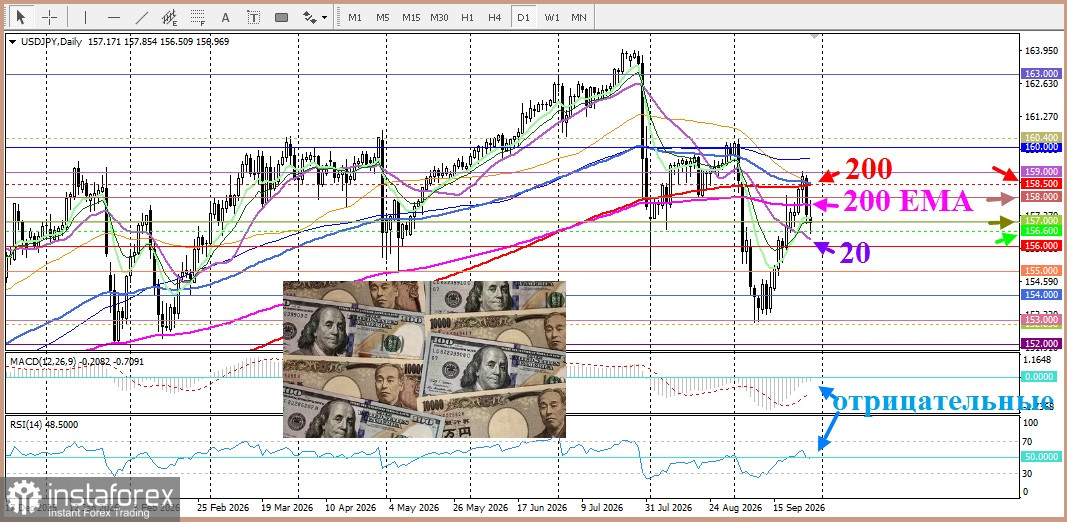Click the 25 Feb 2026 date label
Image resolution: width=1067 pixels, height=522 pixels.
(223, 508)
